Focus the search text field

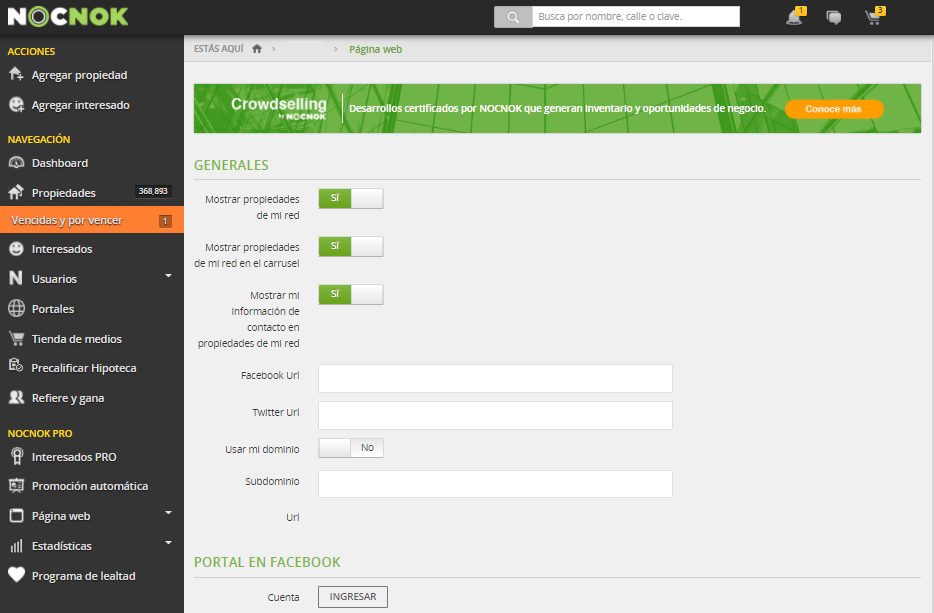click(x=636, y=17)
